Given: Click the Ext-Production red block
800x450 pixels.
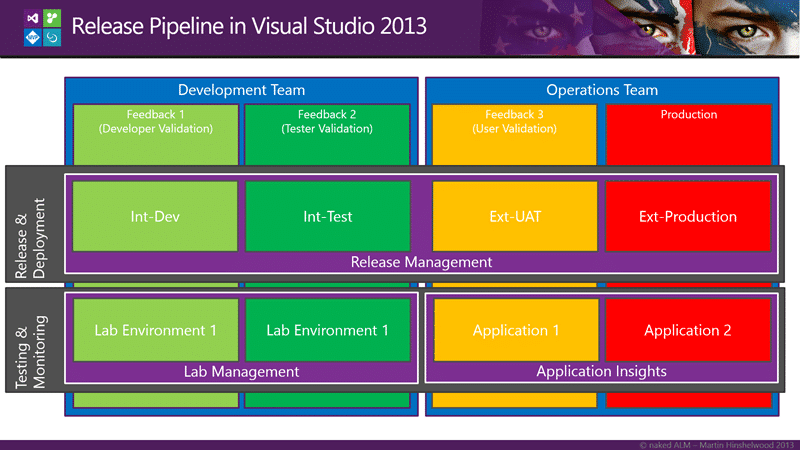Looking at the screenshot, I should 688,216.
